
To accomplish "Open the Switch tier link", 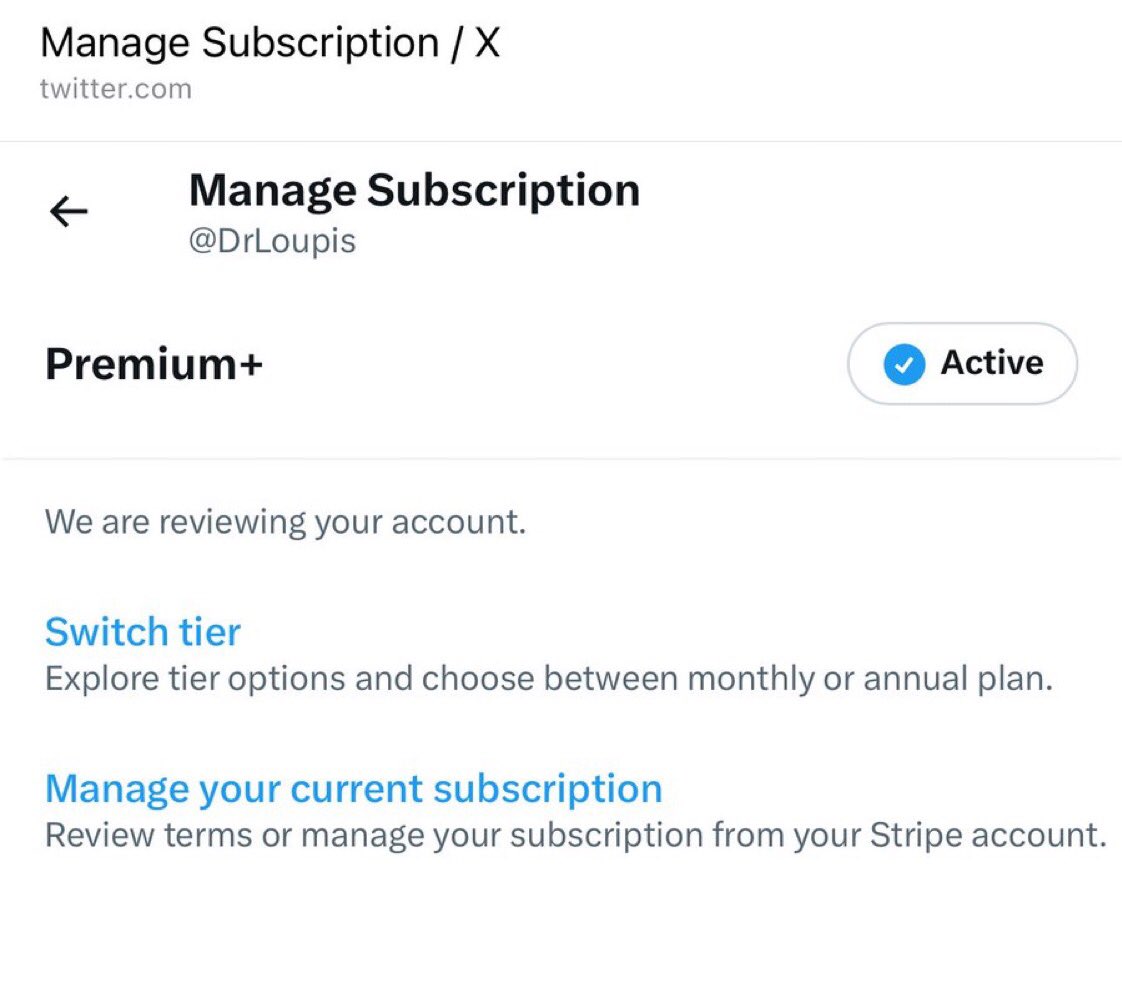I will 142,632.
